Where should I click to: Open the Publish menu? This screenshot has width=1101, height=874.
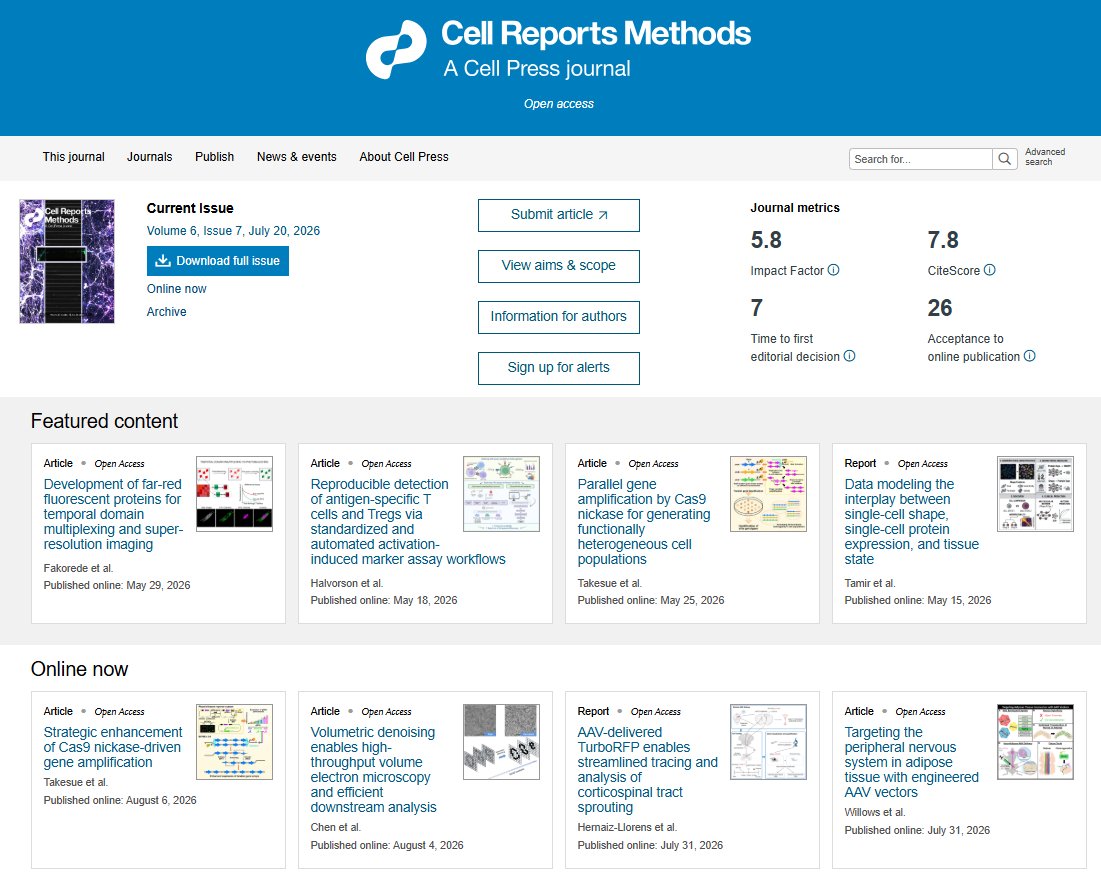point(215,157)
